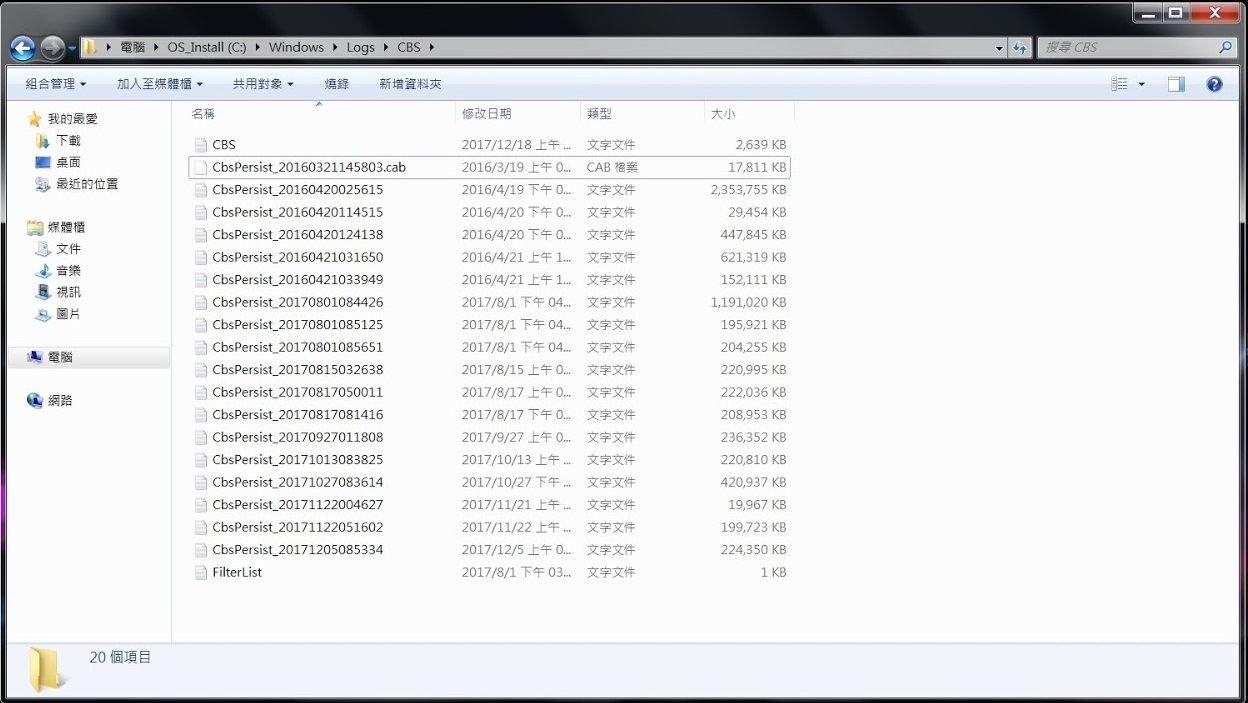Screen dimensions: 1248x703
Task: Click the CAB file icon of CbsPersist_20160321145803.cab
Action: click(x=200, y=167)
